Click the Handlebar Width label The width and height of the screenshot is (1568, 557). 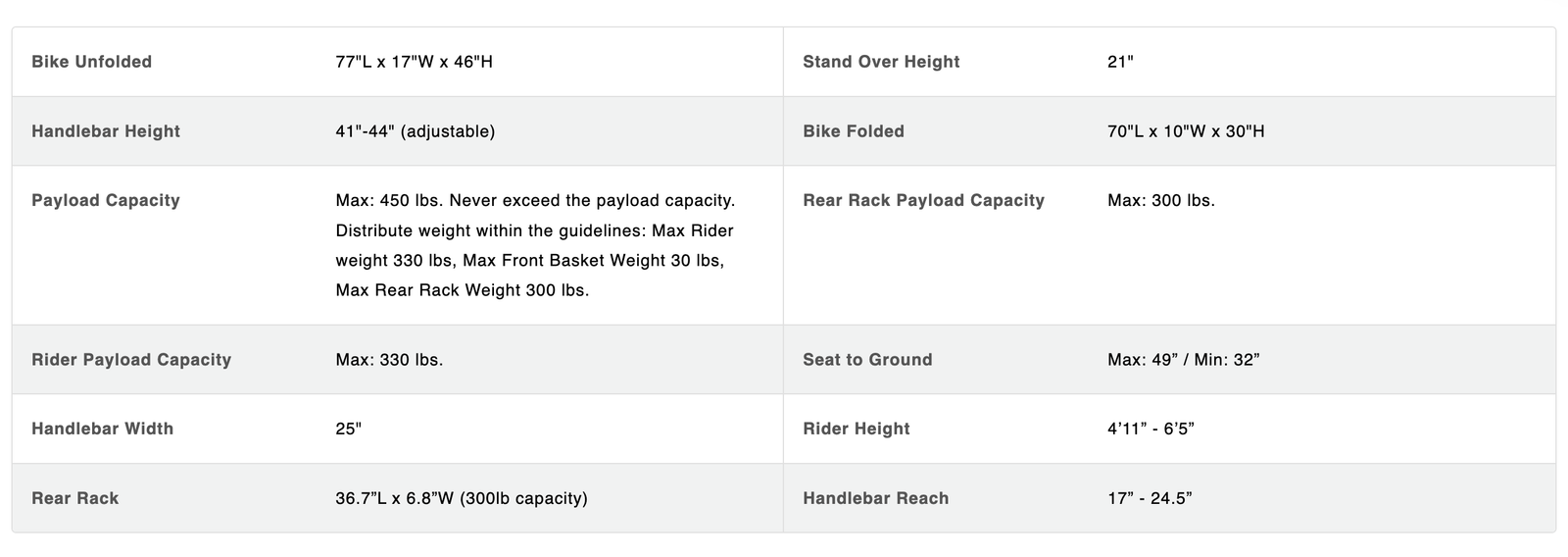pos(102,429)
